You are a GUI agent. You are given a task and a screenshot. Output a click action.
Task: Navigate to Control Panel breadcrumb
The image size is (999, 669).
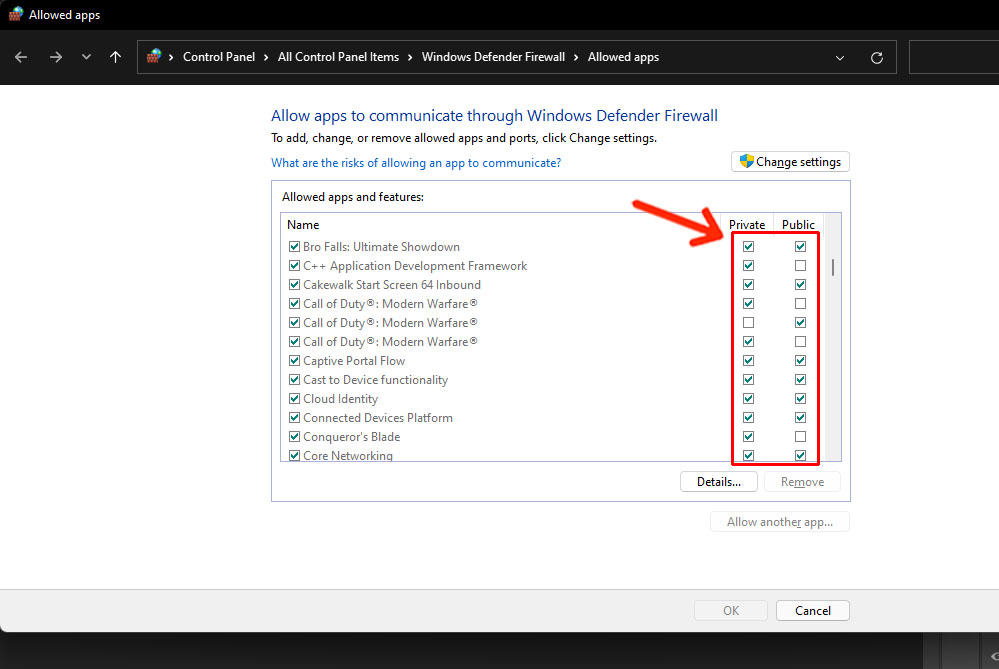[219, 57]
